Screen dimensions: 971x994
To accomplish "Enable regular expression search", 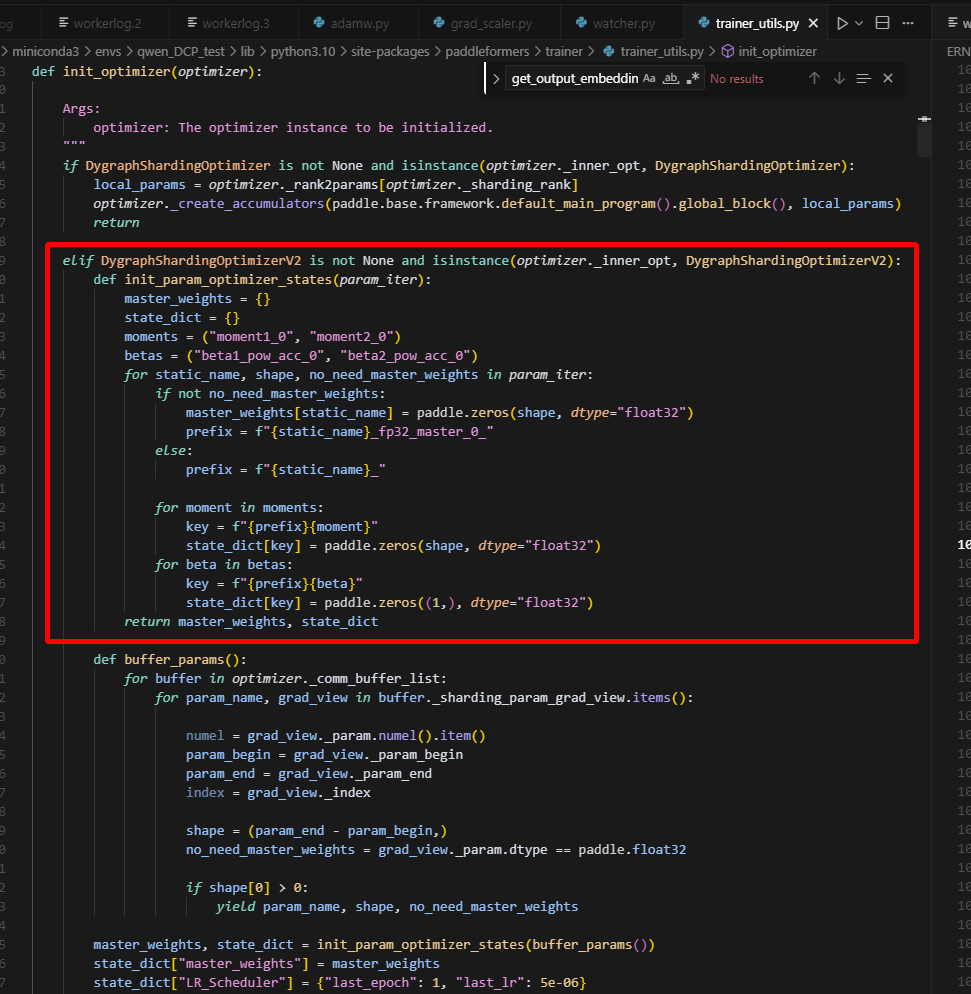I will (693, 78).
